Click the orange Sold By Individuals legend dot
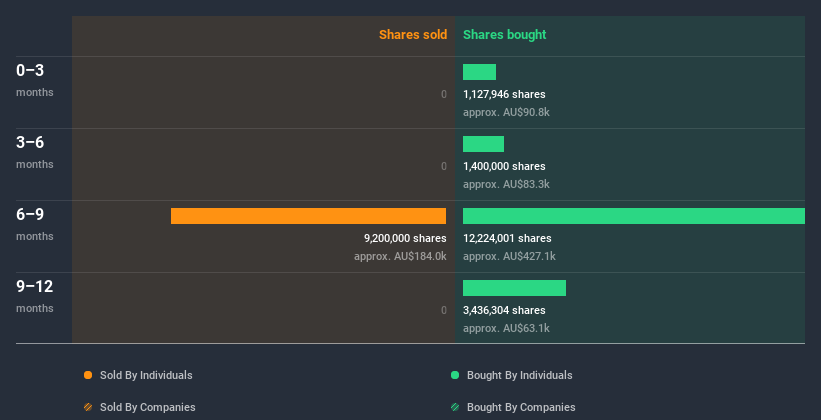 click(88, 375)
